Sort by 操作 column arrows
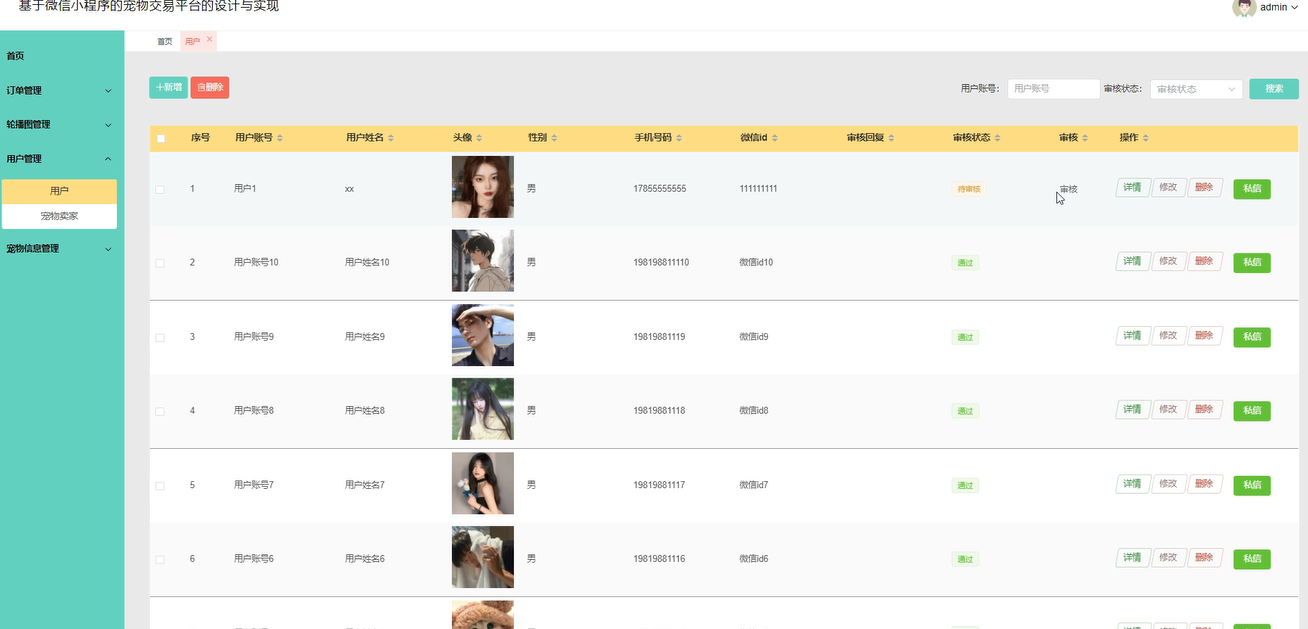The height and width of the screenshot is (629, 1308). click(x=1146, y=138)
